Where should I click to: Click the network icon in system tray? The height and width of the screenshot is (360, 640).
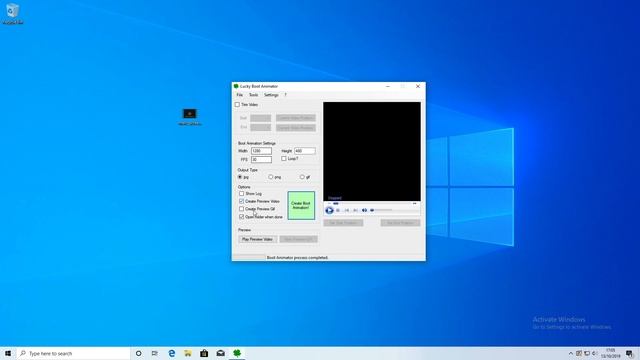click(x=587, y=353)
